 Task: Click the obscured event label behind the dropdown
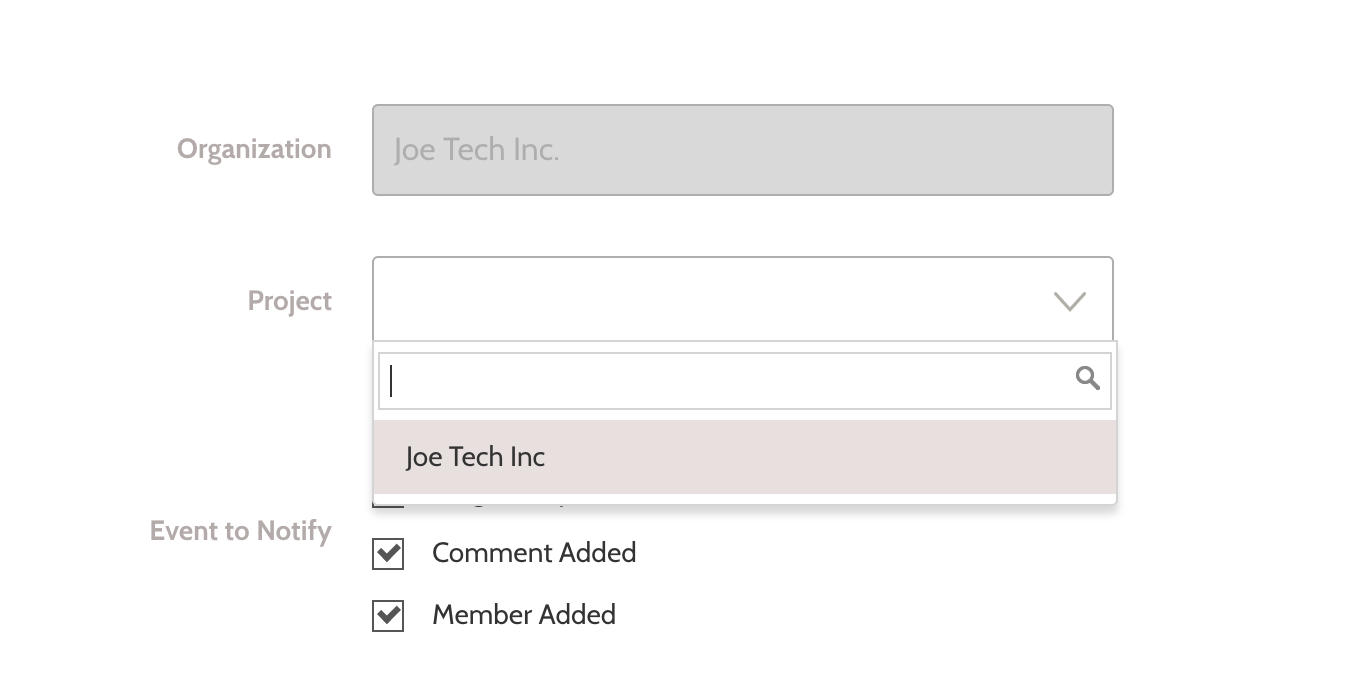click(500, 501)
